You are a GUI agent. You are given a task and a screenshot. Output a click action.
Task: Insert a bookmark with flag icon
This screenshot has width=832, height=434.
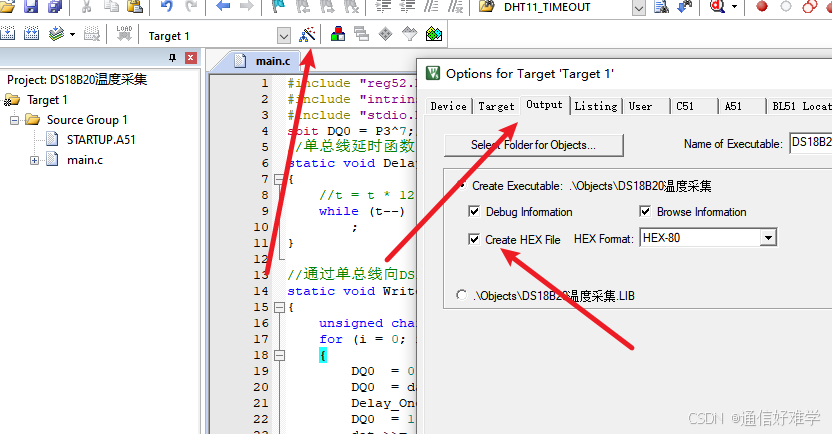tap(278, 6)
